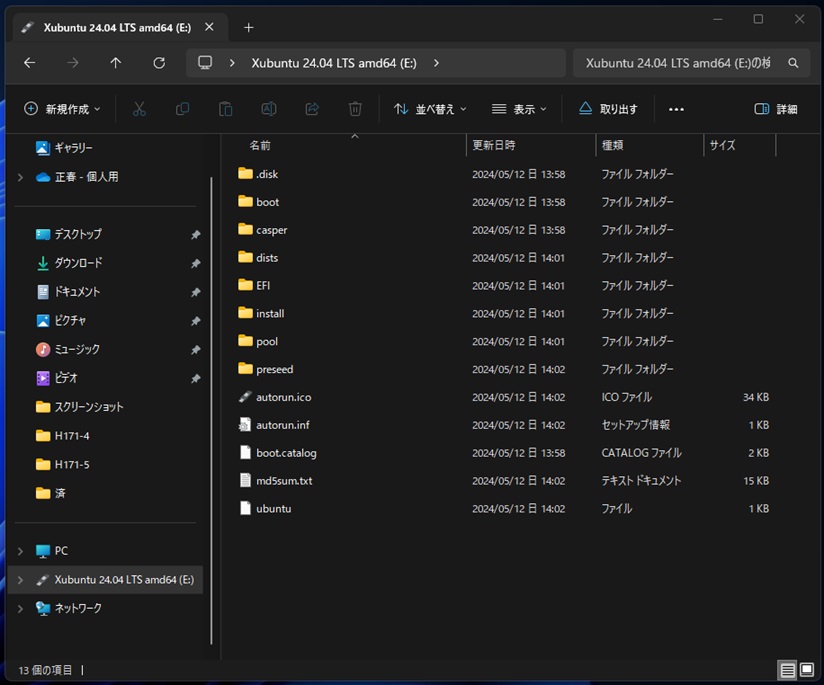Refresh the current folder view
The image size is (824, 685).
click(x=159, y=63)
